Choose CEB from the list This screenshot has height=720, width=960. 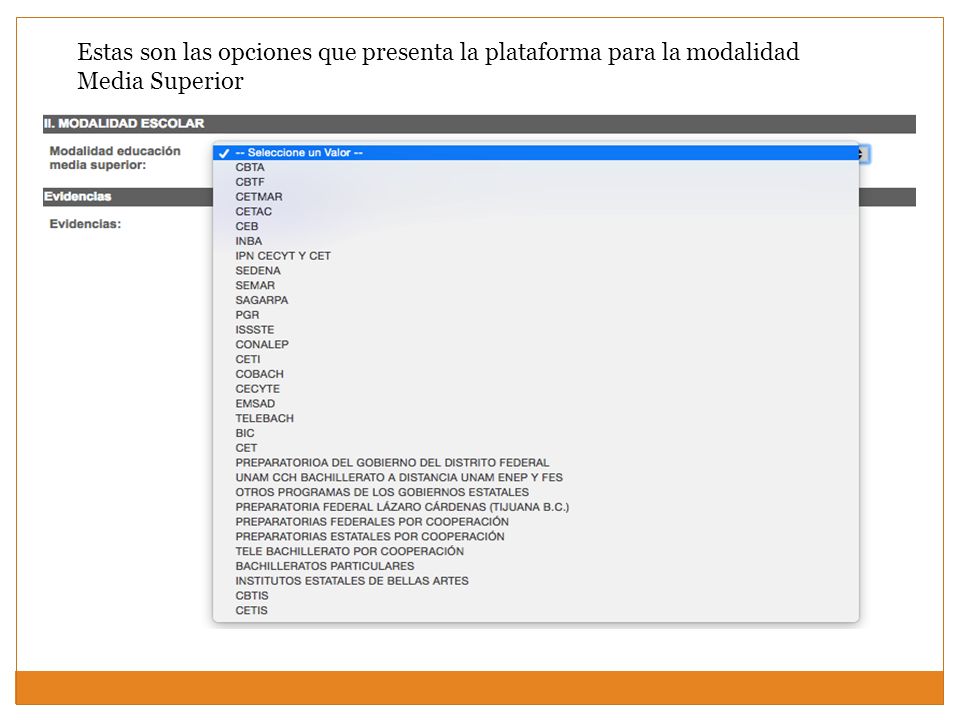pyautogui.click(x=536, y=227)
